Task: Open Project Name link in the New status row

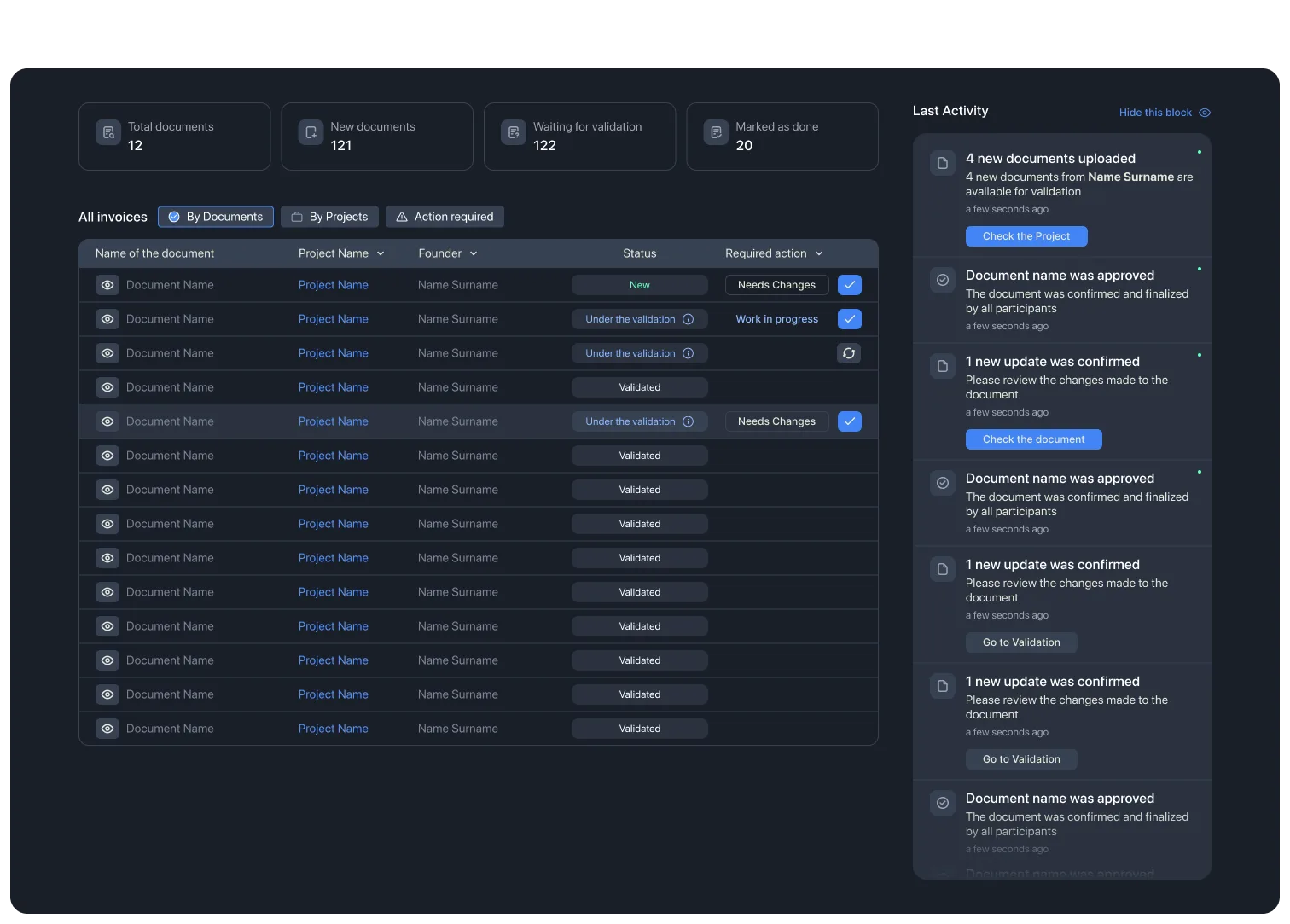Action: point(334,285)
